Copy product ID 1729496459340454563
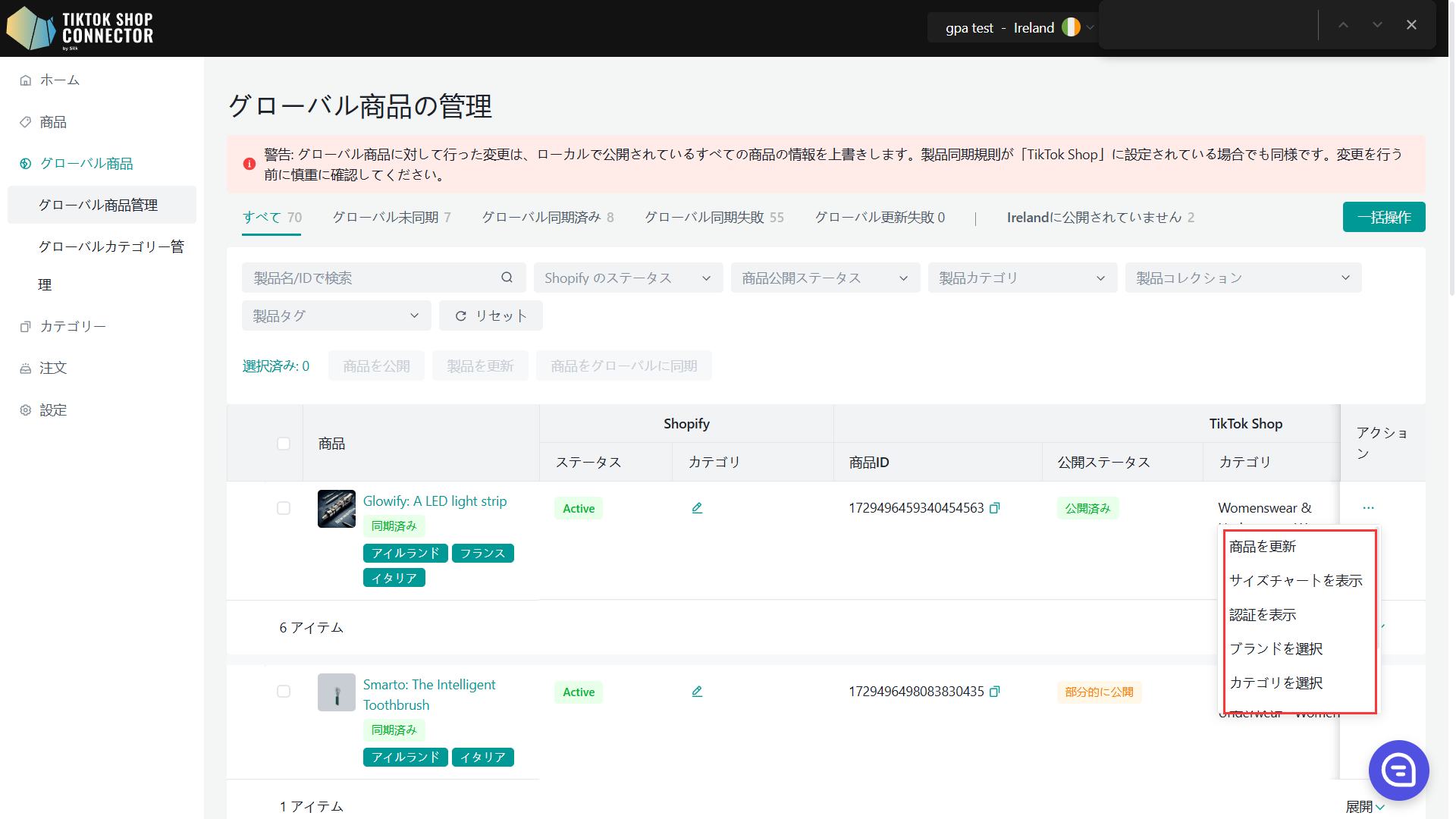The image size is (1456, 819). pos(995,508)
